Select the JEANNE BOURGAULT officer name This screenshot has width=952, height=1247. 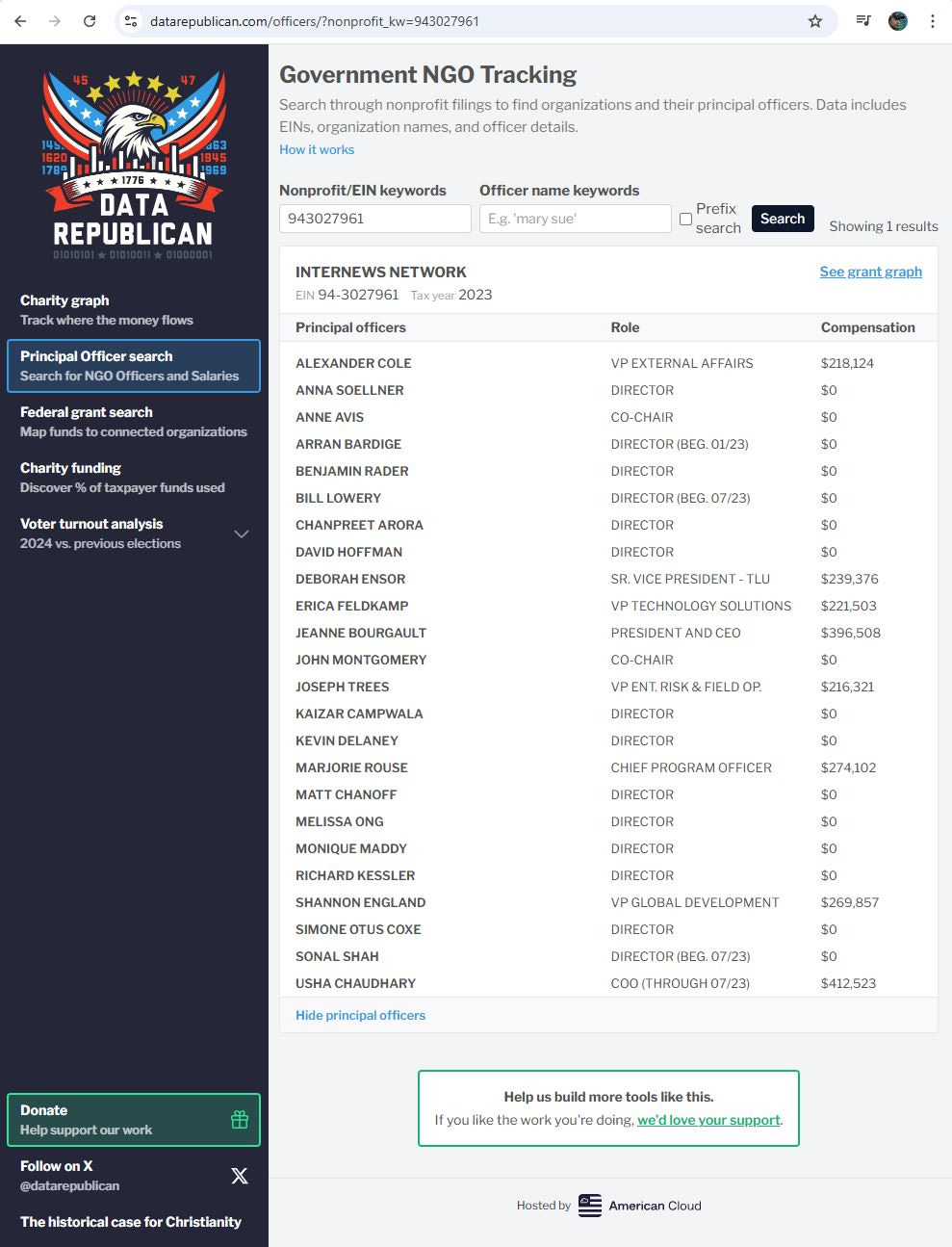361,633
